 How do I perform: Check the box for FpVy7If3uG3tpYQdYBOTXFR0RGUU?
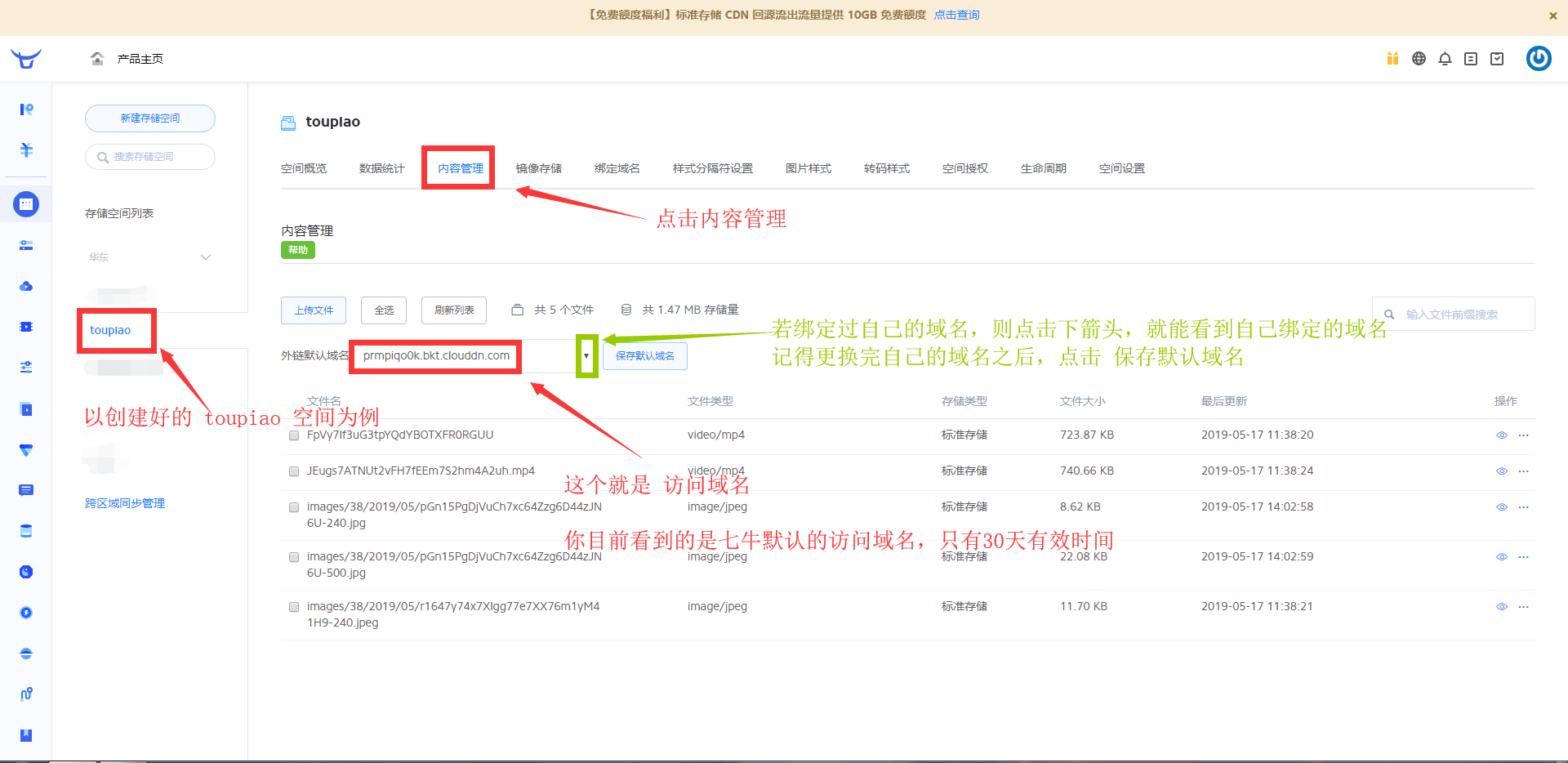pyautogui.click(x=294, y=435)
